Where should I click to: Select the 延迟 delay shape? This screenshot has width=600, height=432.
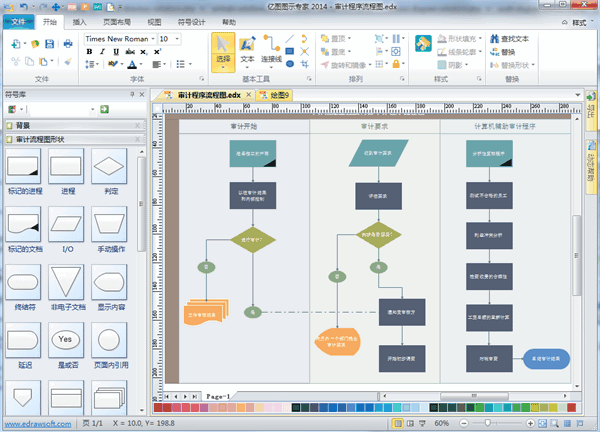point(23,340)
